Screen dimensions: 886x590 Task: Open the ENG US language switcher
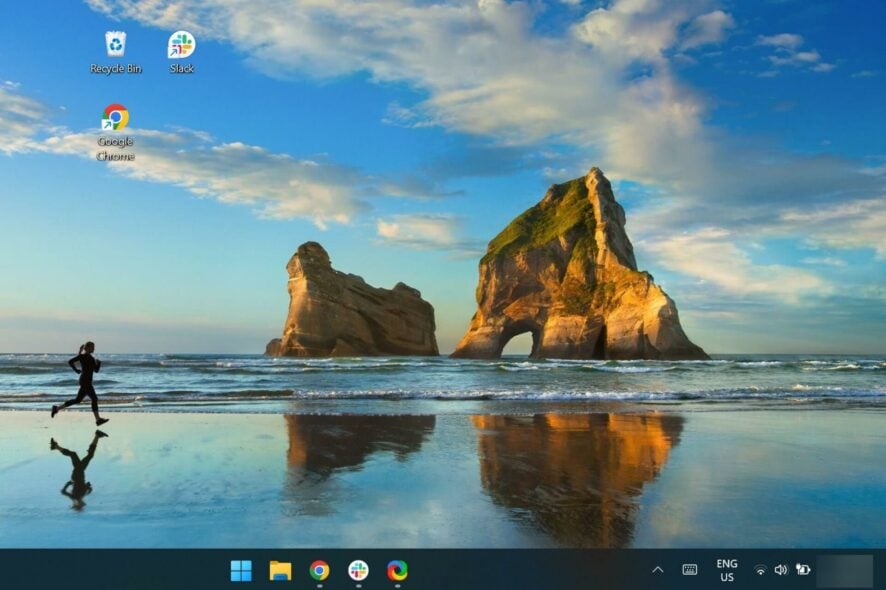[x=727, y=570]
